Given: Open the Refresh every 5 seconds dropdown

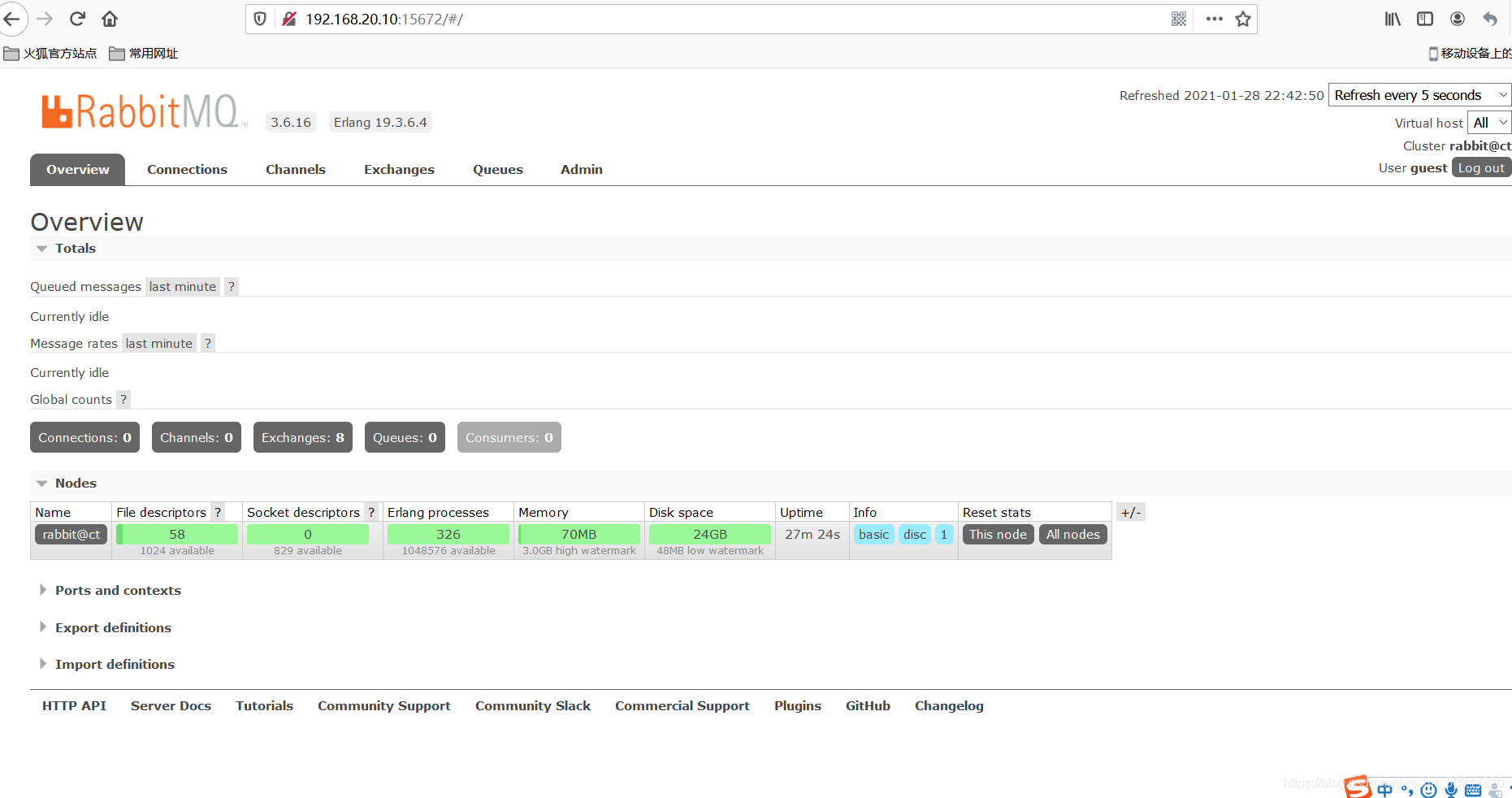Looking at the screenshot, I should click(x=1420, y=95).
